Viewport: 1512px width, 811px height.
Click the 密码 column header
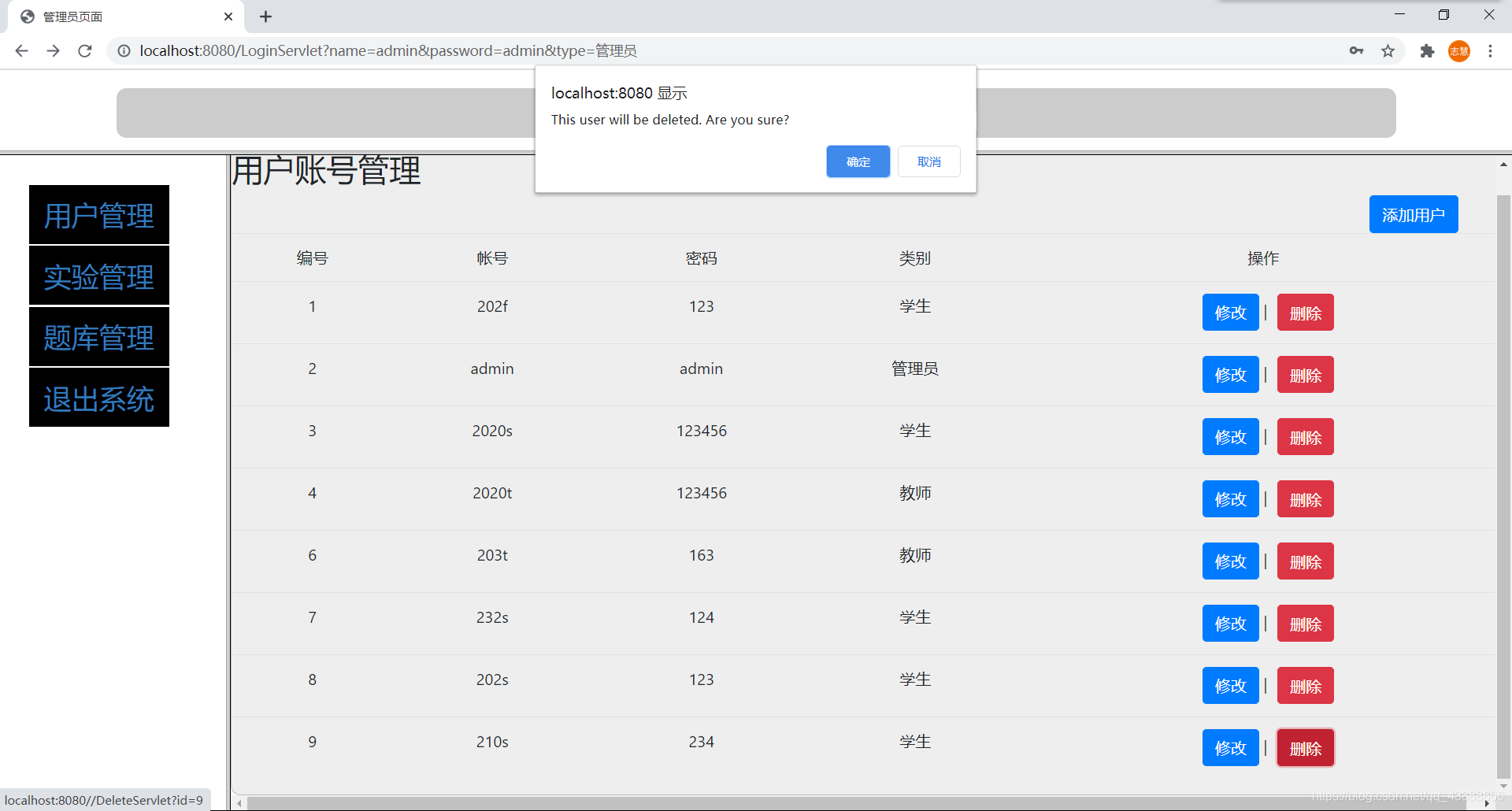point(701,258)
